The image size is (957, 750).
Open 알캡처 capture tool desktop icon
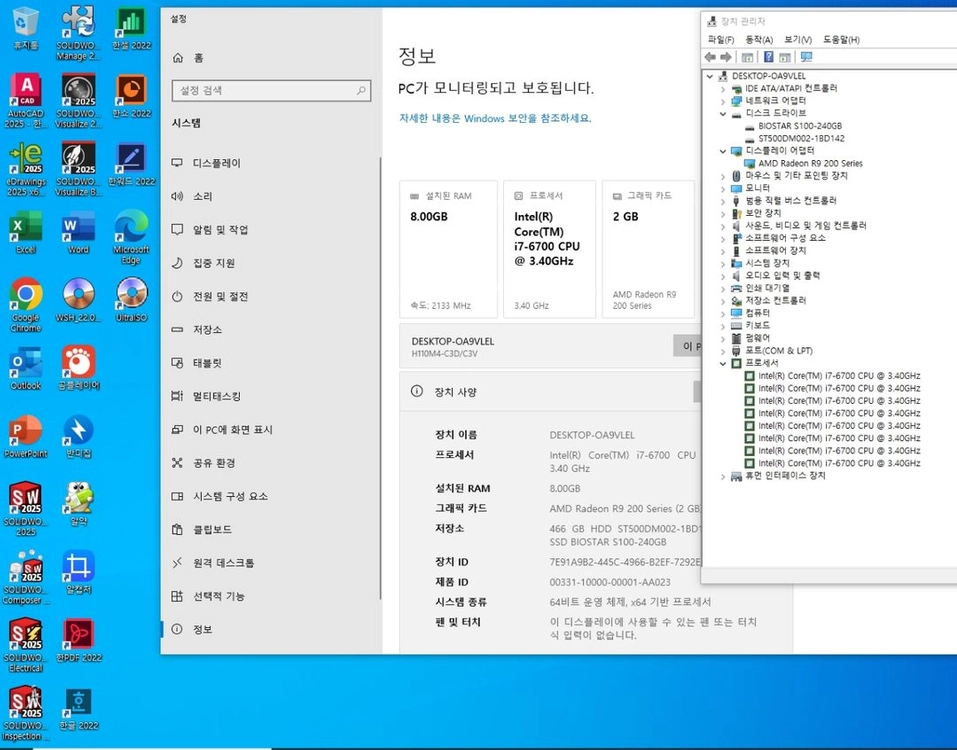78,572
